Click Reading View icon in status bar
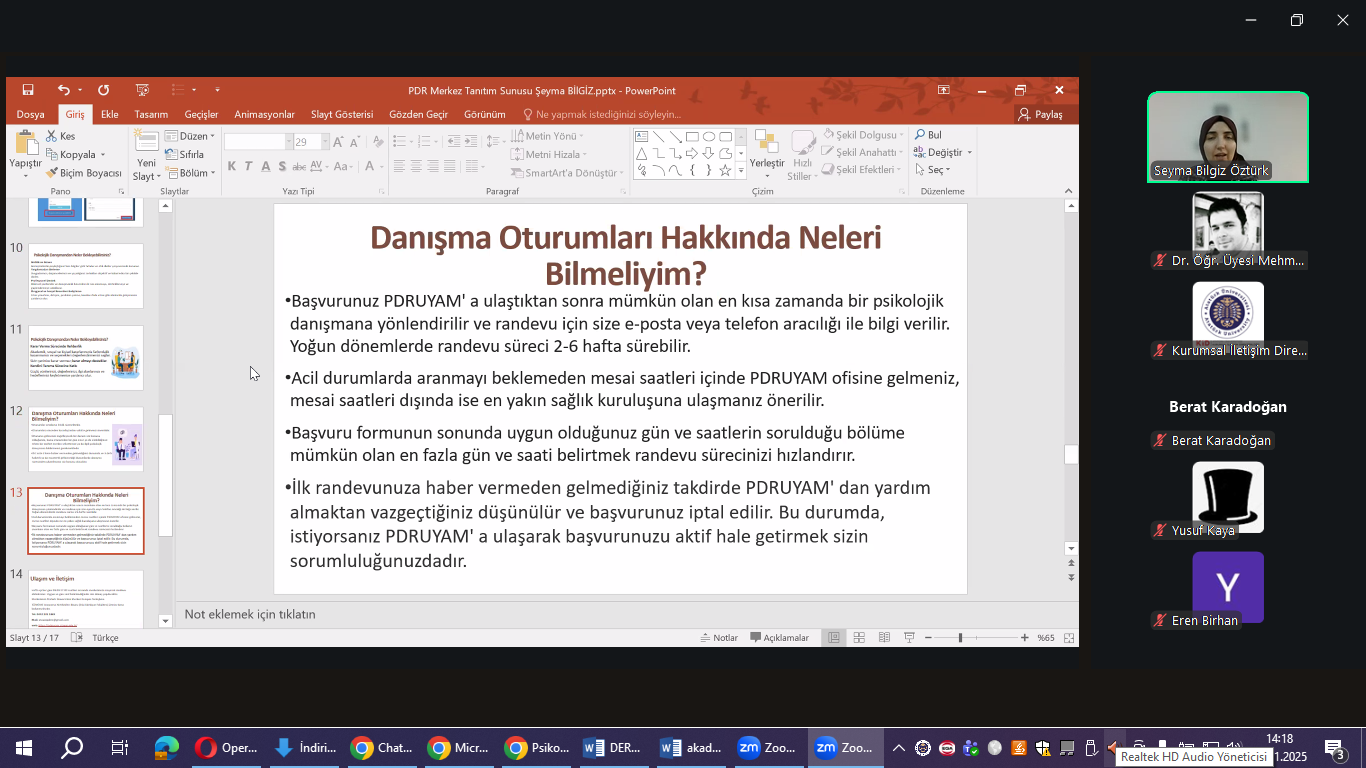The width and height of the screenshot is (1366, 768). (884, 638)
